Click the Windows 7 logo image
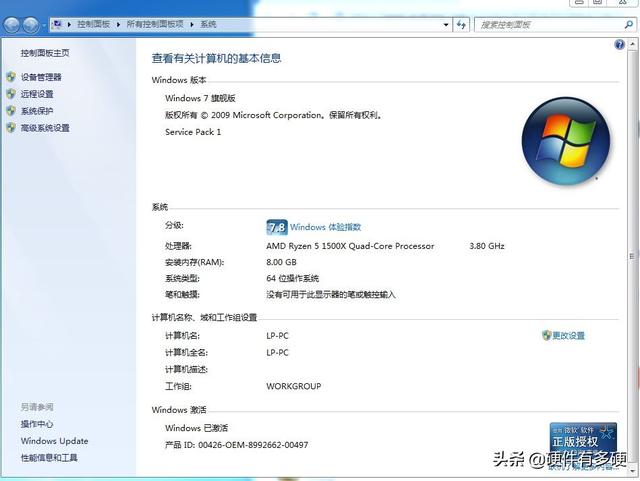This screenshot has height=481, width=640. [566, 141]
